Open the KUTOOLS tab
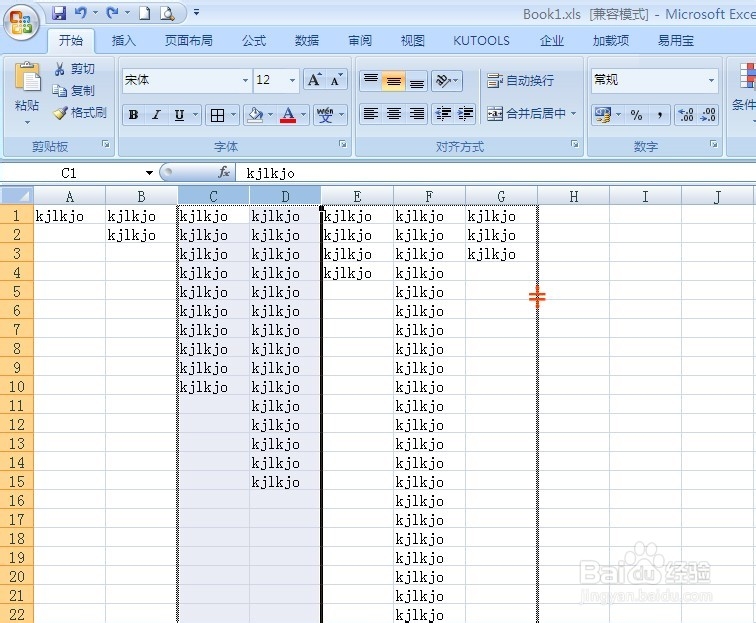Viewport: 756px width, 623px height. pos(481,41)
